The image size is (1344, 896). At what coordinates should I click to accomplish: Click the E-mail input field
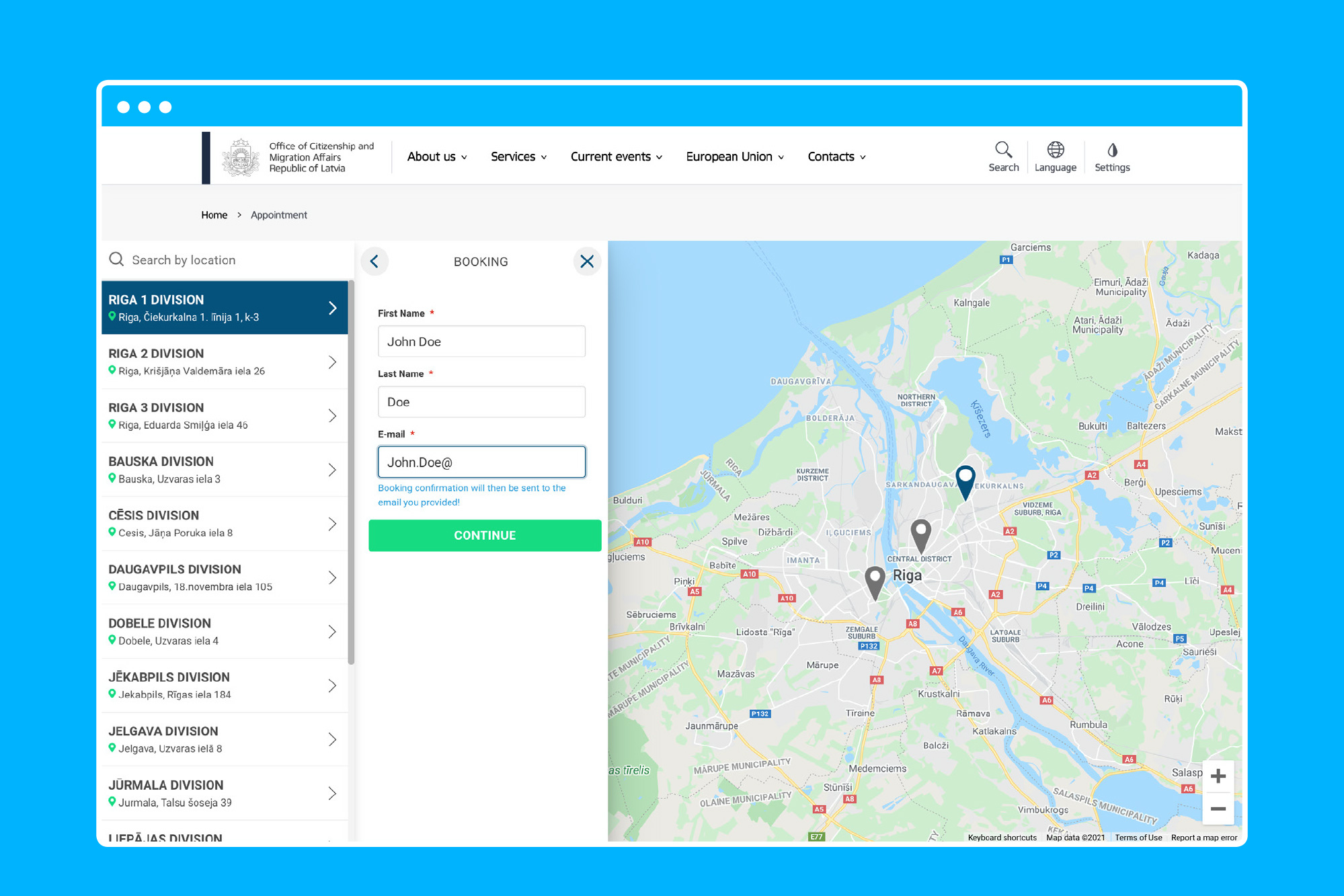coord(481,462)
